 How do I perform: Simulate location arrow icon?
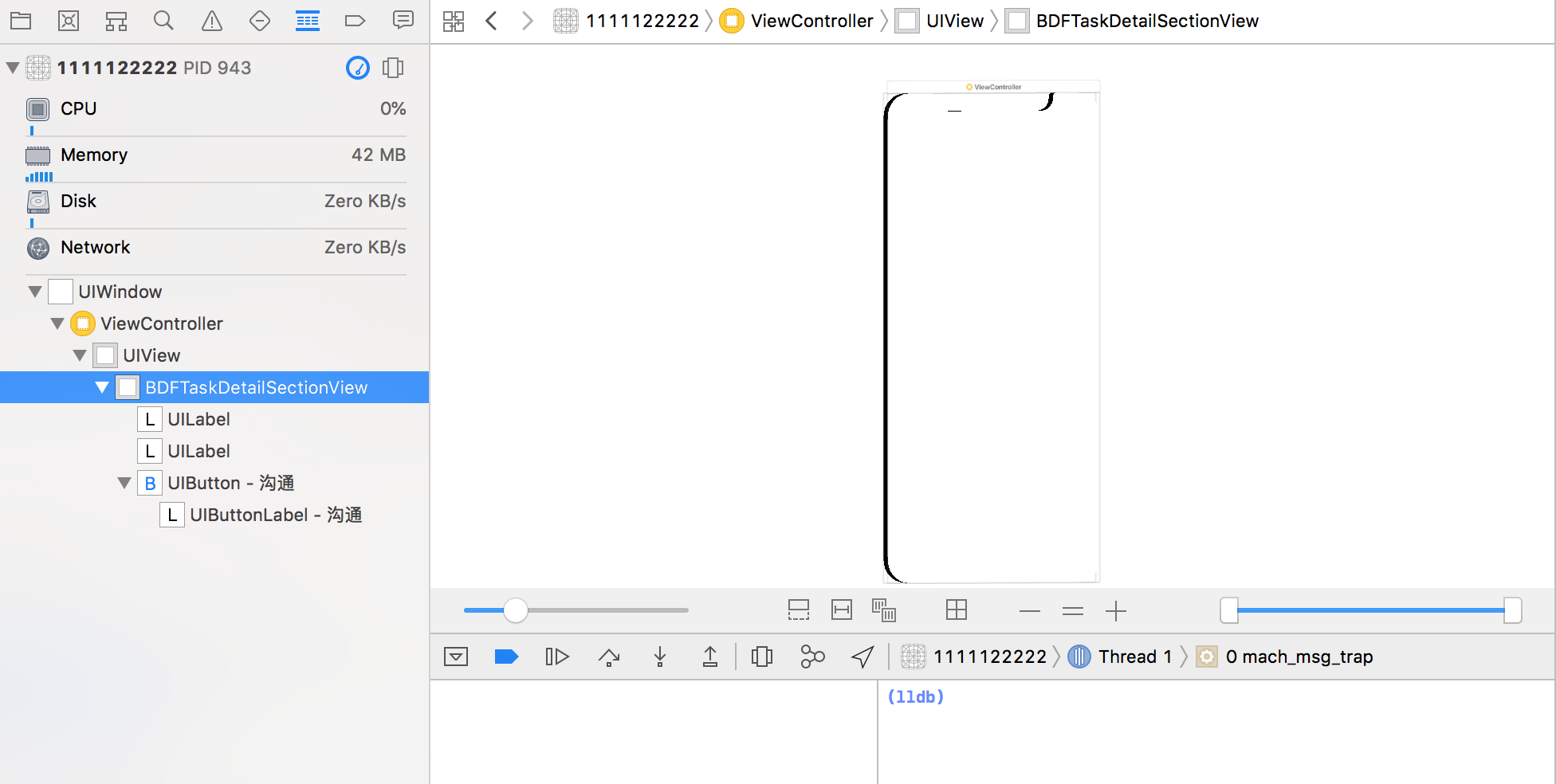pyautogui.click(x=862, y=657)
